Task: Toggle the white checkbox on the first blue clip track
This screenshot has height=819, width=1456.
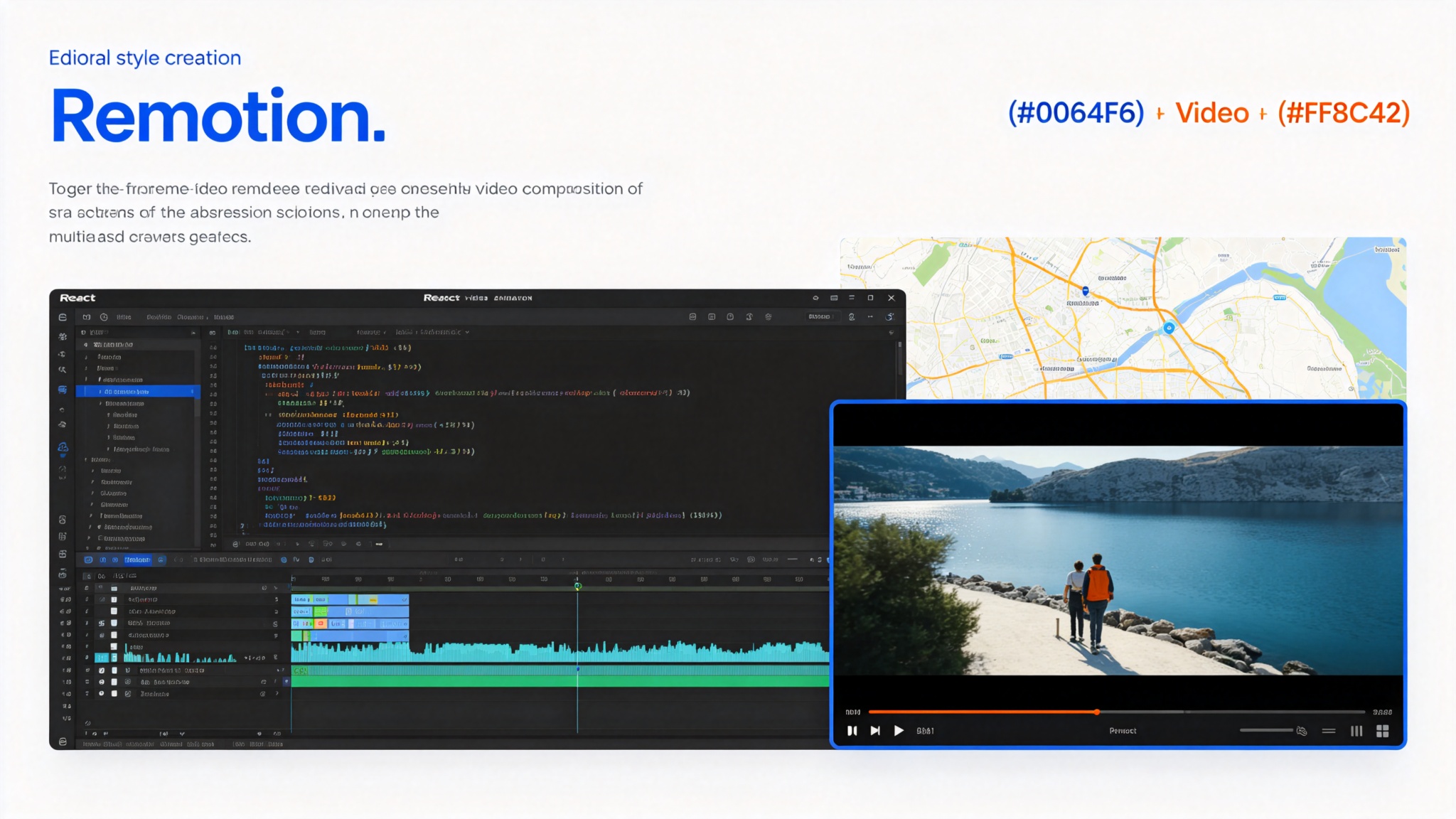Action: (114, 600)
